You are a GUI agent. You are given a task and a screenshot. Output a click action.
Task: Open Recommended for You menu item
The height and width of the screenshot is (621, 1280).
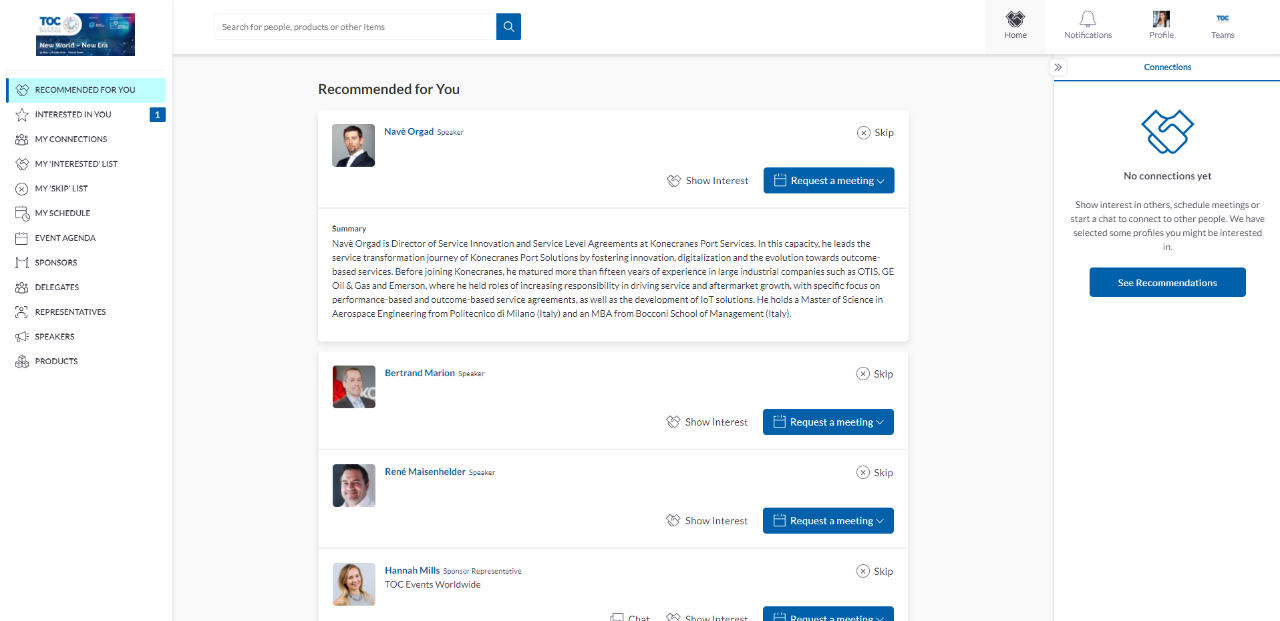pos(86,90)
